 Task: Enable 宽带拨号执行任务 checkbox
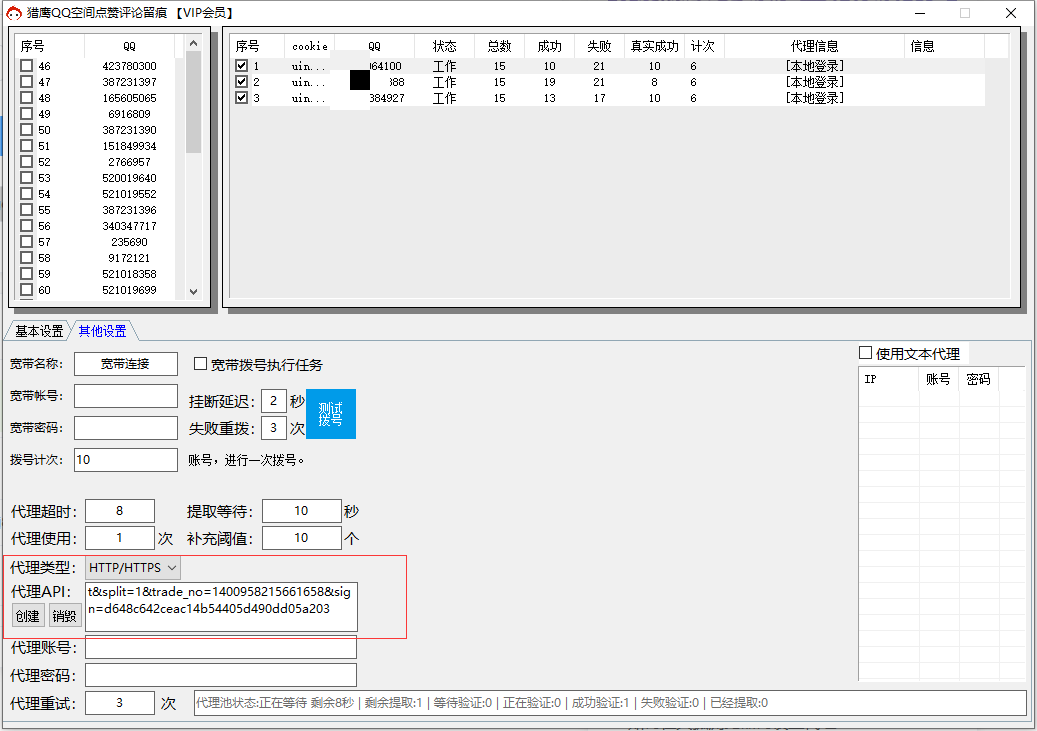pos(200,364)
